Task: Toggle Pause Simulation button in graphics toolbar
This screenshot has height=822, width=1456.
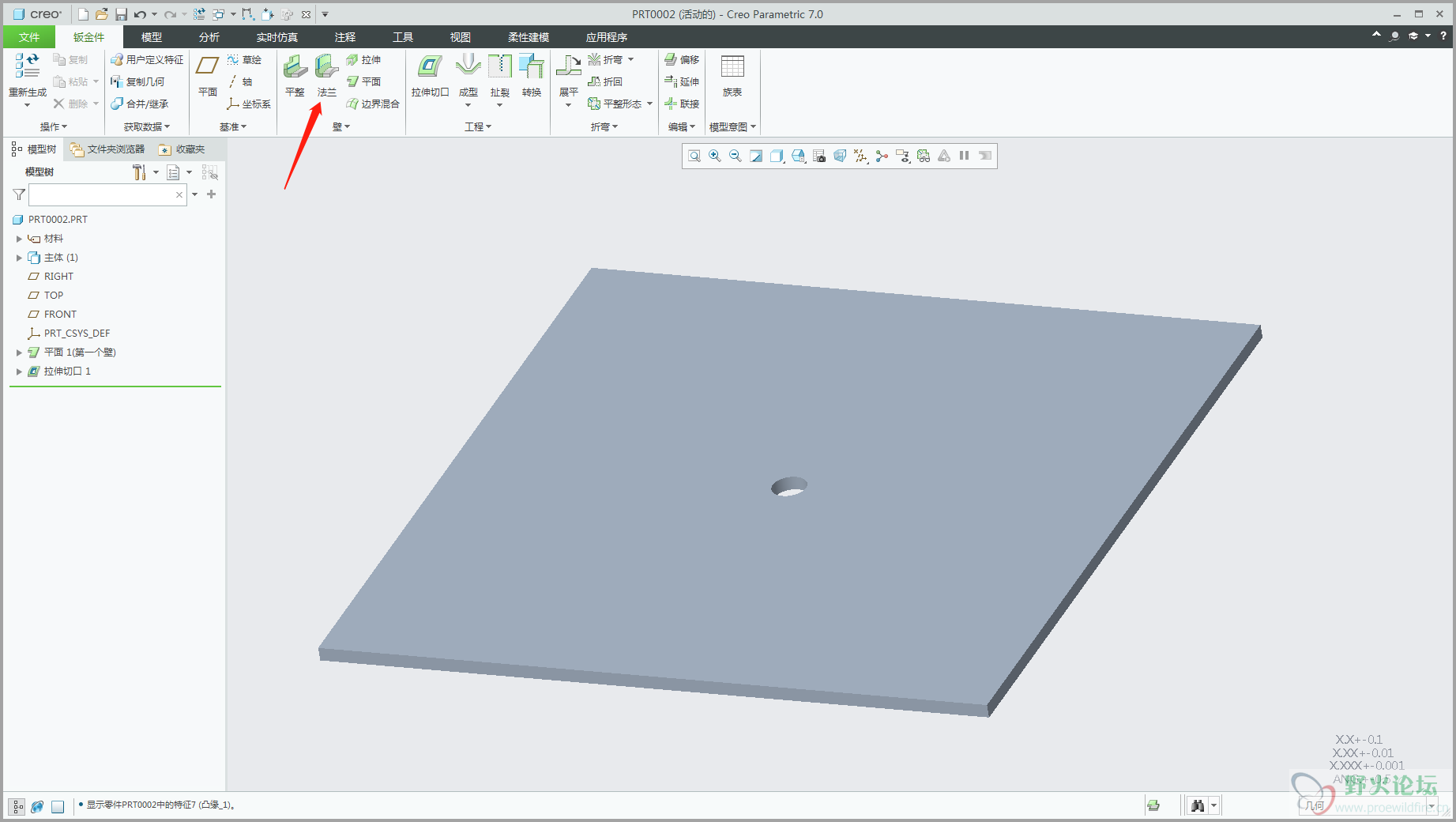Action: [x=964, y=156]
